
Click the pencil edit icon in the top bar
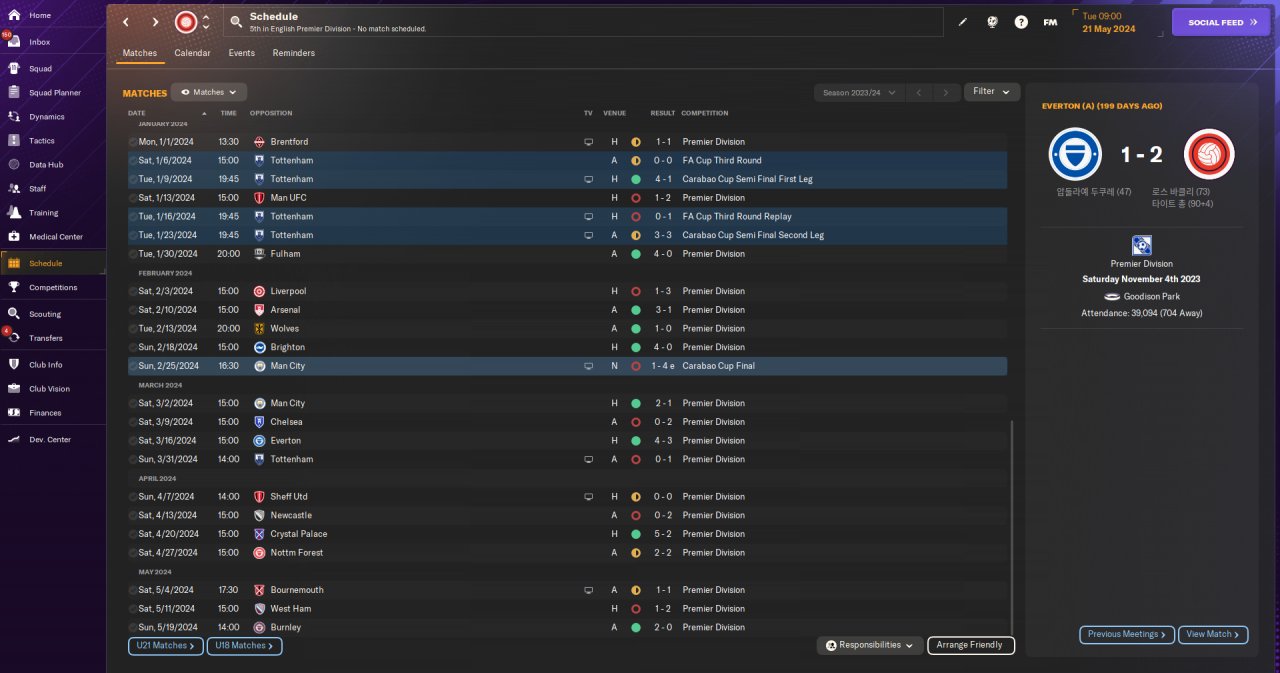coord(963,22)
